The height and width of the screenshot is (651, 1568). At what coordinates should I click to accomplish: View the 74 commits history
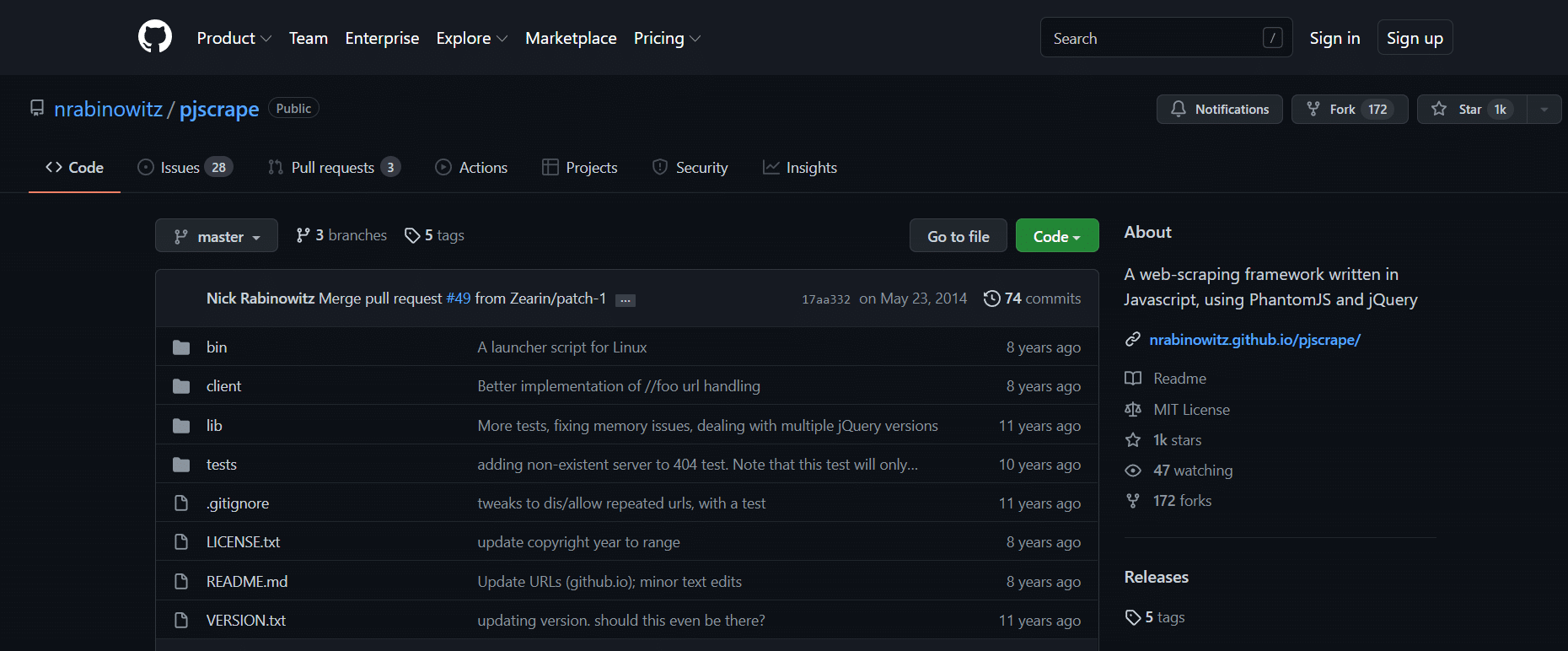point(1033,299)
